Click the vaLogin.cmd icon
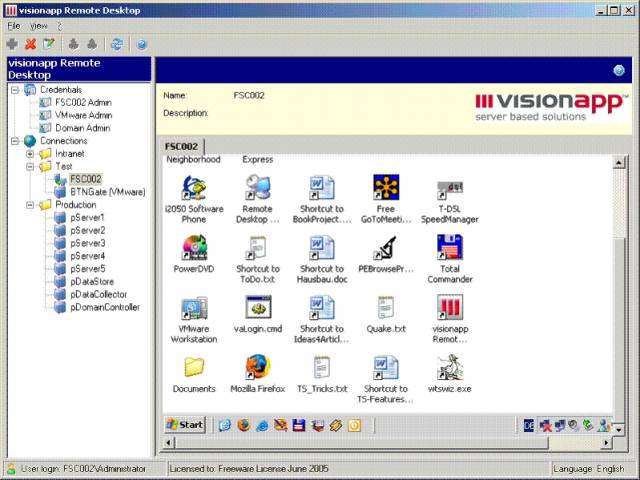This screenshot has height=480, width=640. (x=258, y=307)
